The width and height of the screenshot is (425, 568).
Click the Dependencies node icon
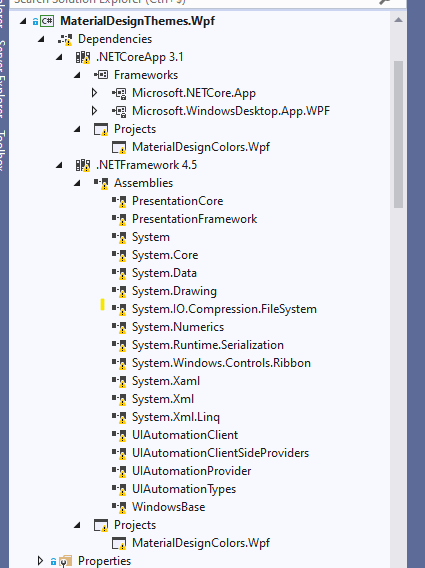tap(65, 39)
